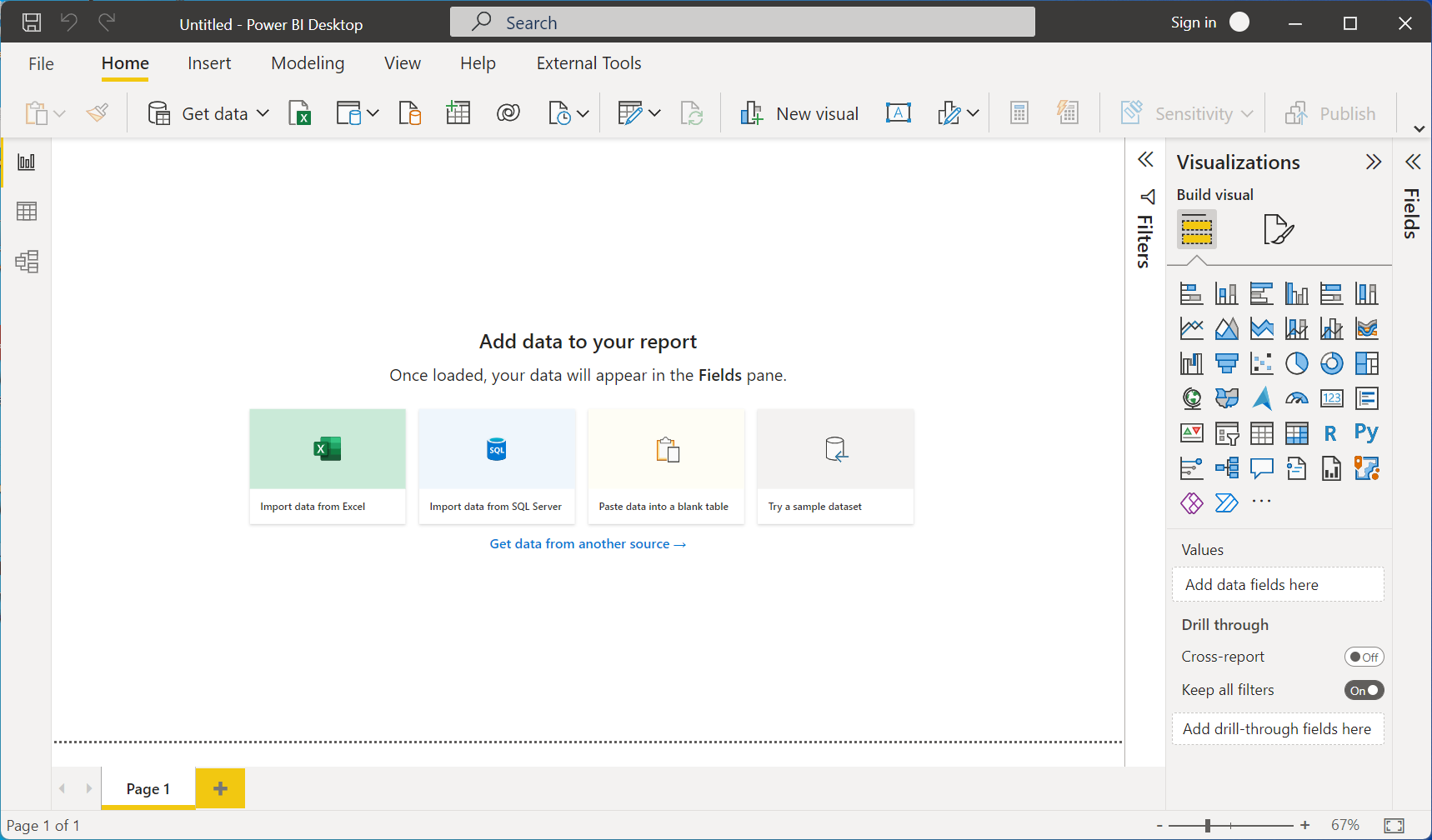
Task: Switch to Model view in the sidebar
Action: (26, 261)
